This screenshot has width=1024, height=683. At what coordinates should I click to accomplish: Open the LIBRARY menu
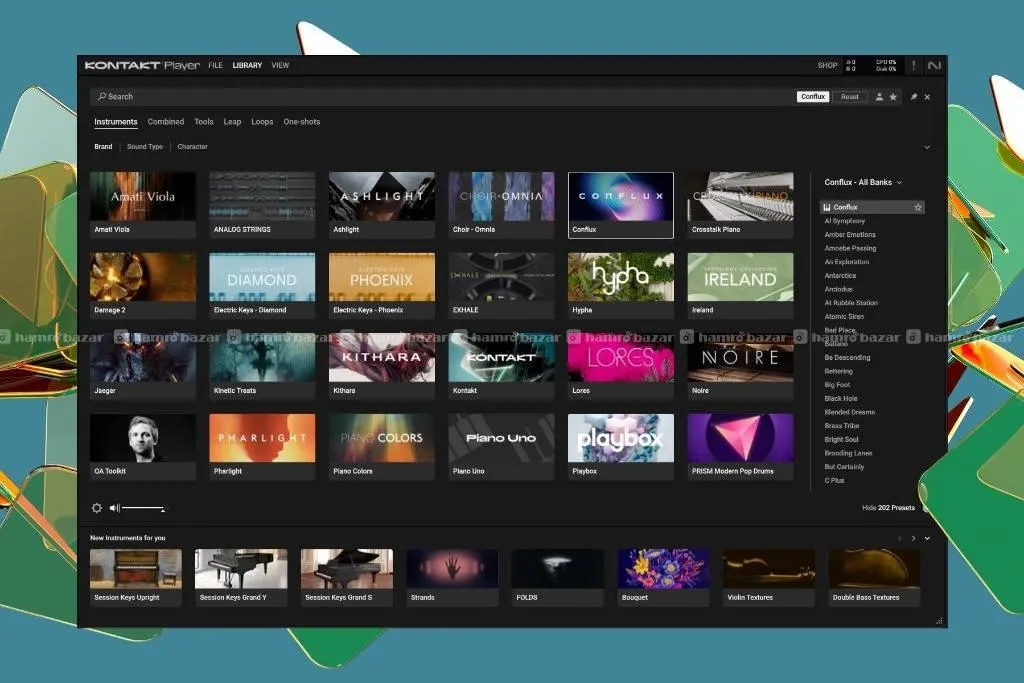coord(247,65)
